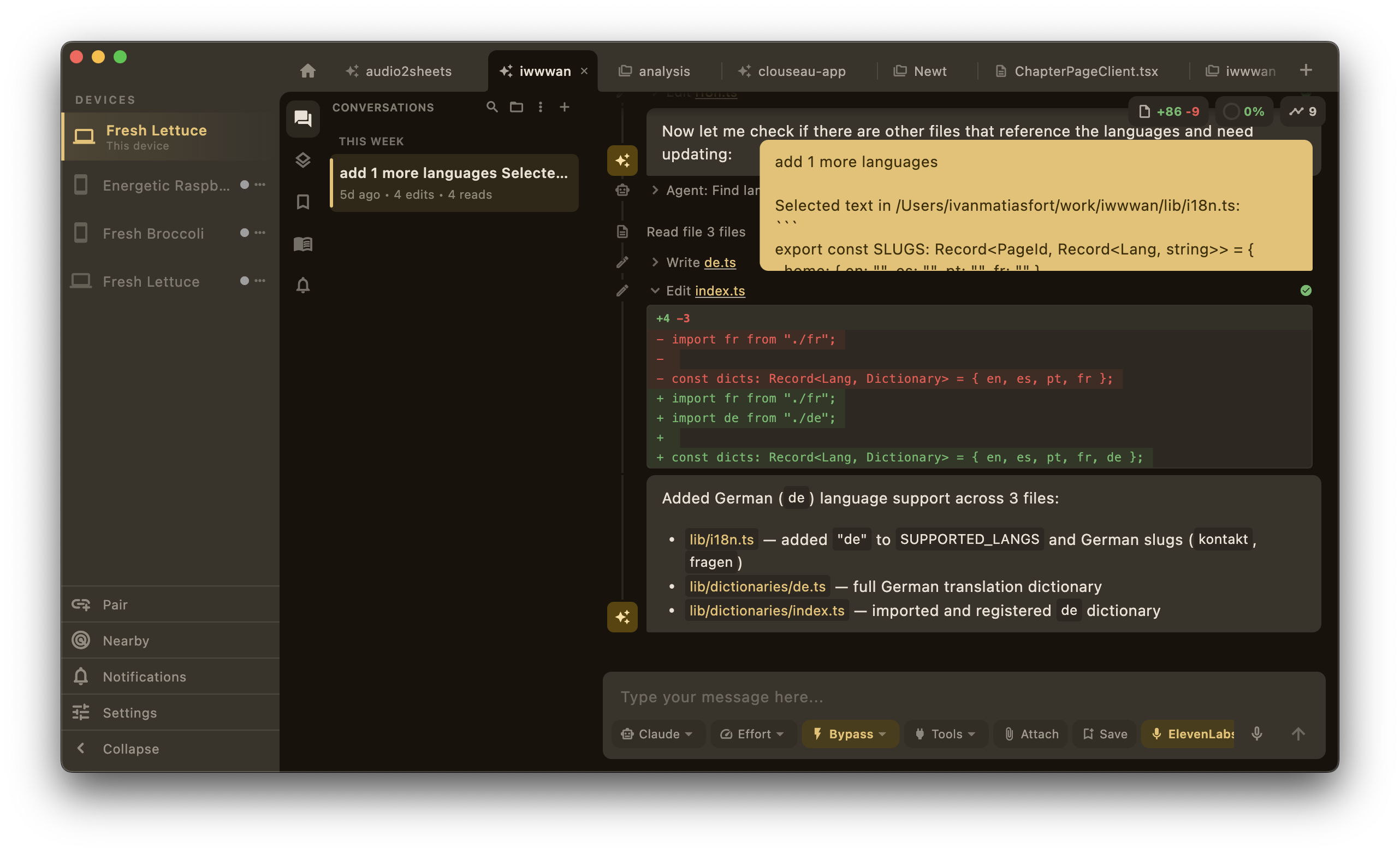
Task: Click the message input field
Action: (x=964, y=696)
